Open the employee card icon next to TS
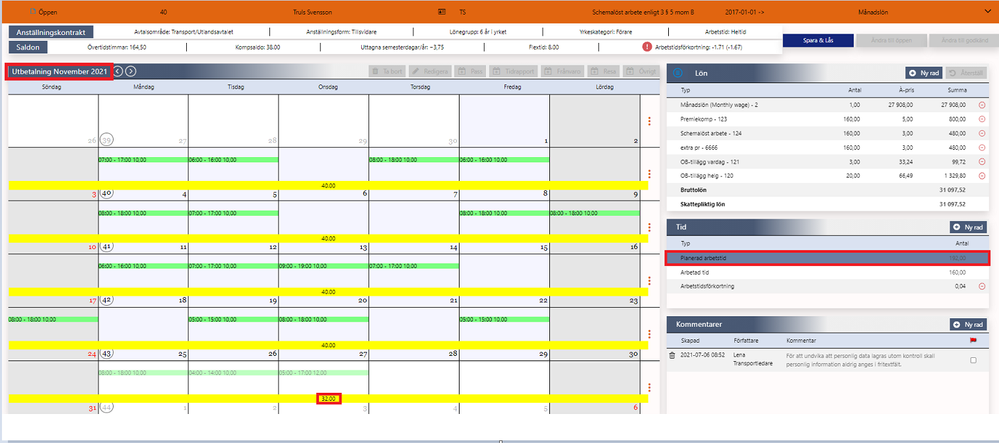Screen dimensions: 999x443 [442, 11]
